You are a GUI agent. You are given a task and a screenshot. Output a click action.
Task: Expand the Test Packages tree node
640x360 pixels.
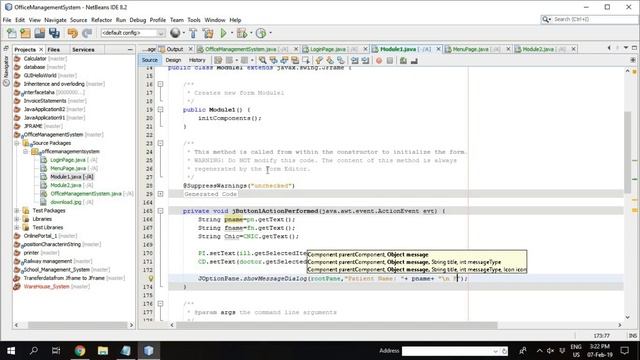[x=17, y=211]
